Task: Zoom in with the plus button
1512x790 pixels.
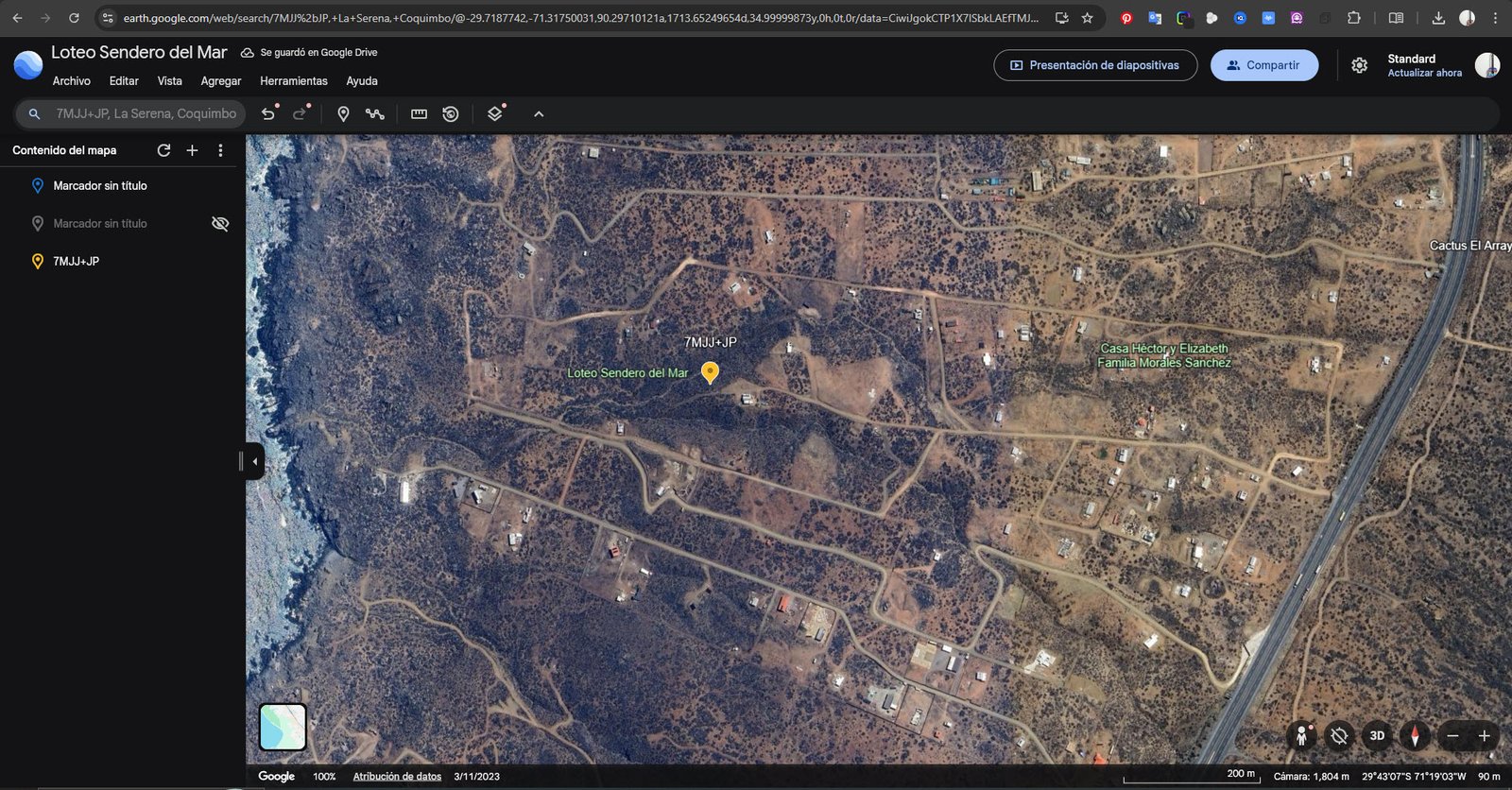Action: point(1484,735)
